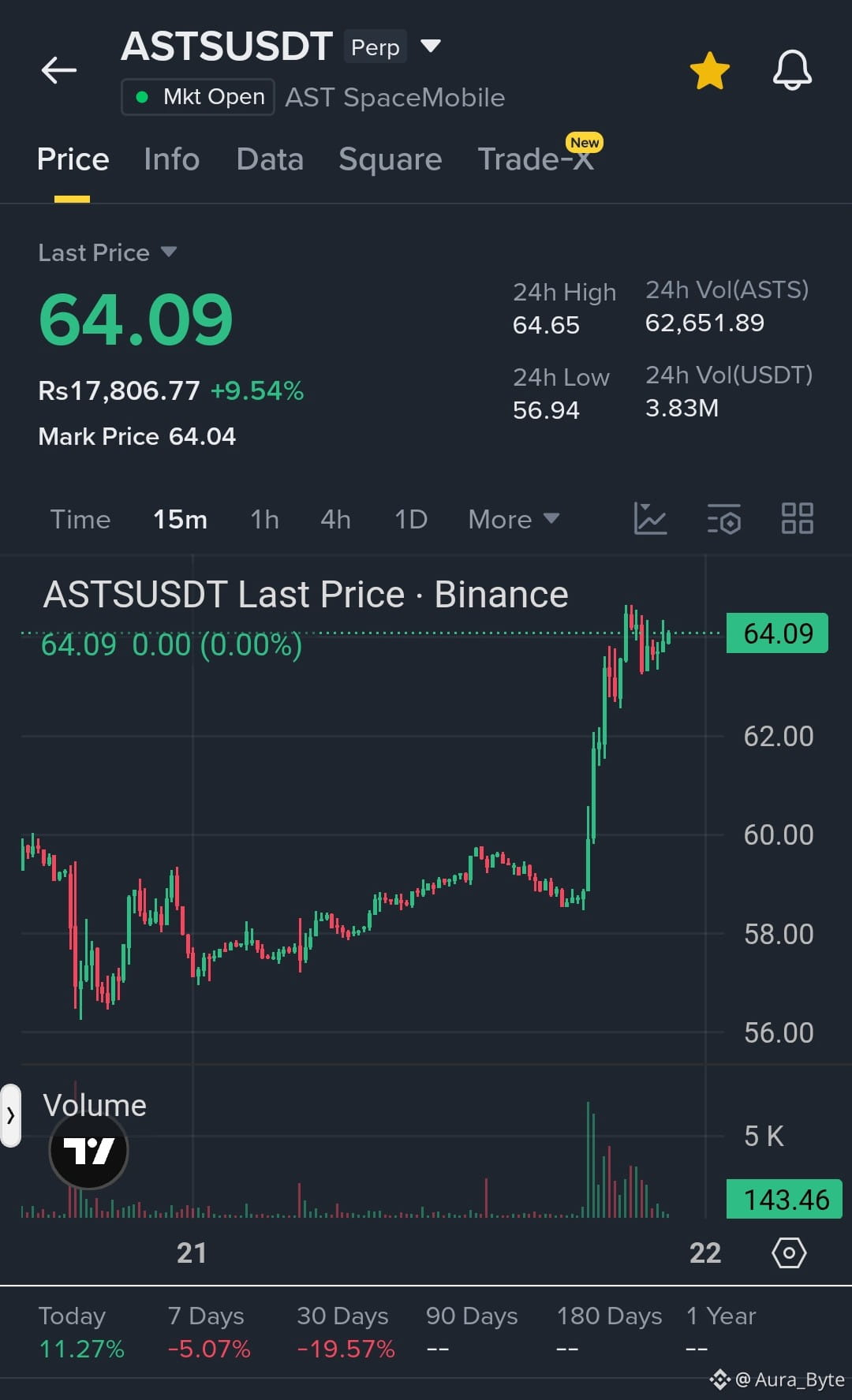Tap the 24h High value 64.65
Viewport: 852px width, 1400px height.
tap(546, 325)
